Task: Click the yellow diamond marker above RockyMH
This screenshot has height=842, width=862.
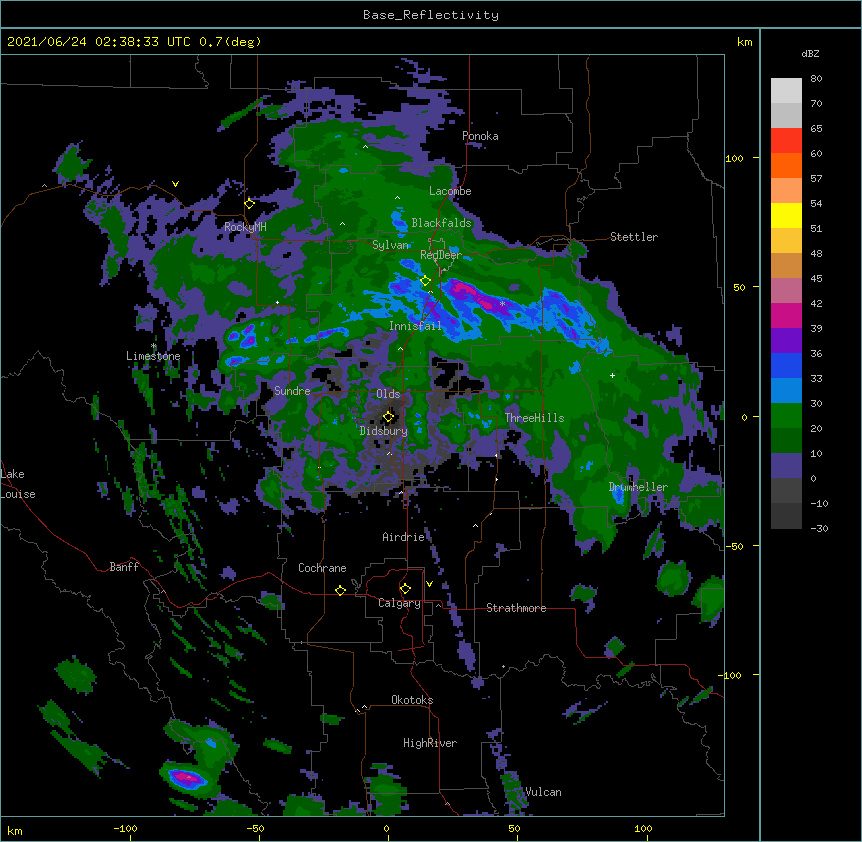Action: coord(250,204)
